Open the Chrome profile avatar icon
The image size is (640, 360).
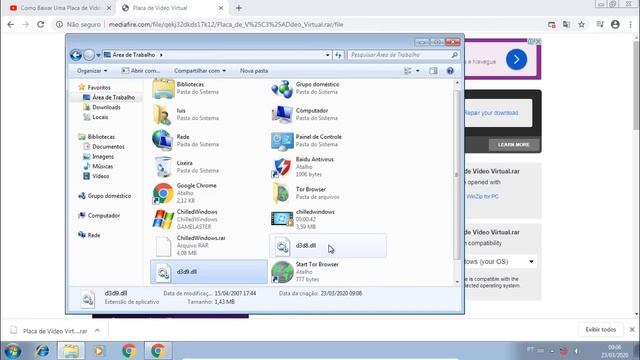tap(615, 24)
